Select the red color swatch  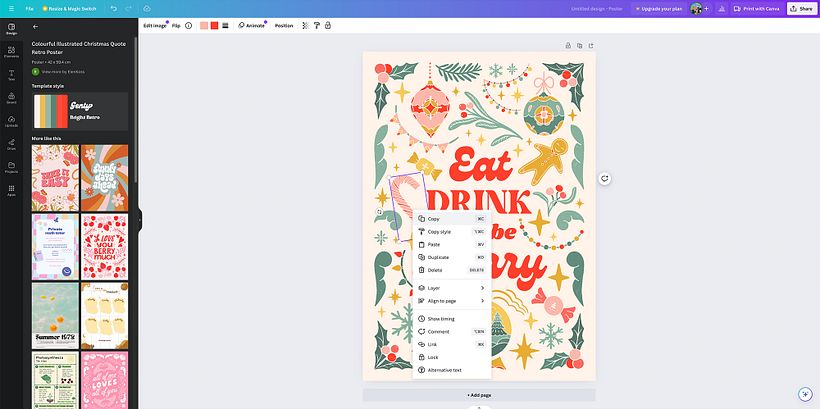point(214,25)
